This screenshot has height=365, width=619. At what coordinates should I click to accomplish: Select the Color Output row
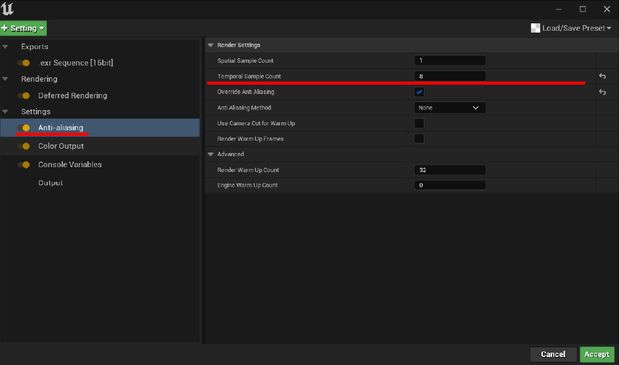(x=100, y=146)
